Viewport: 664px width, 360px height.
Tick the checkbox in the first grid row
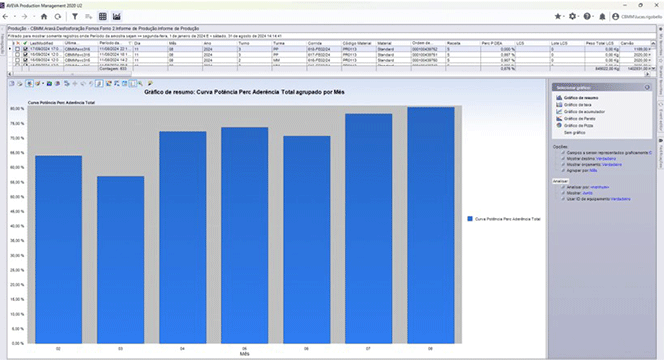(x=17, y=49)
